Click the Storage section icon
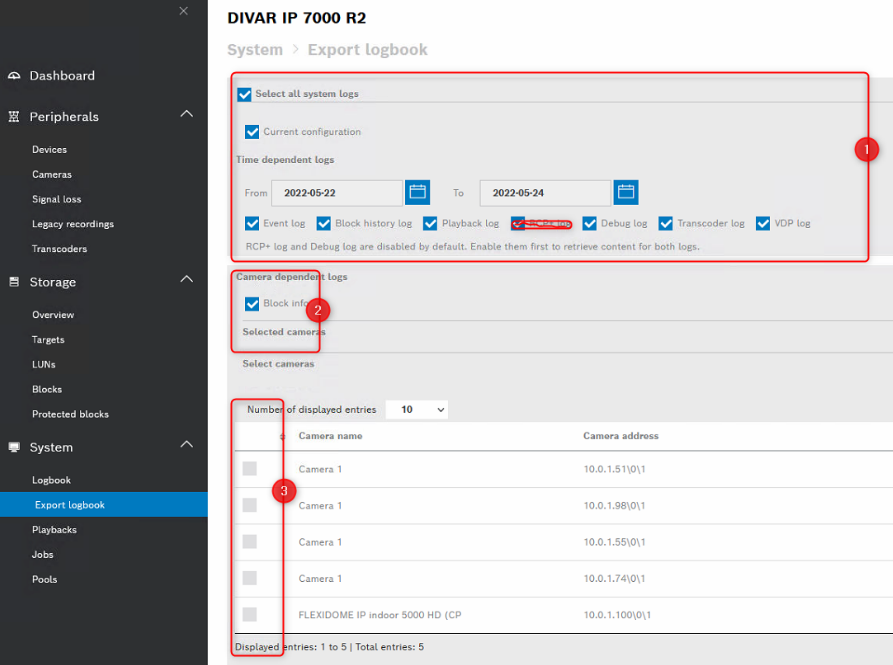Image resolution: width=893 pixels, height=665 pixels. [x=14, y=283]
